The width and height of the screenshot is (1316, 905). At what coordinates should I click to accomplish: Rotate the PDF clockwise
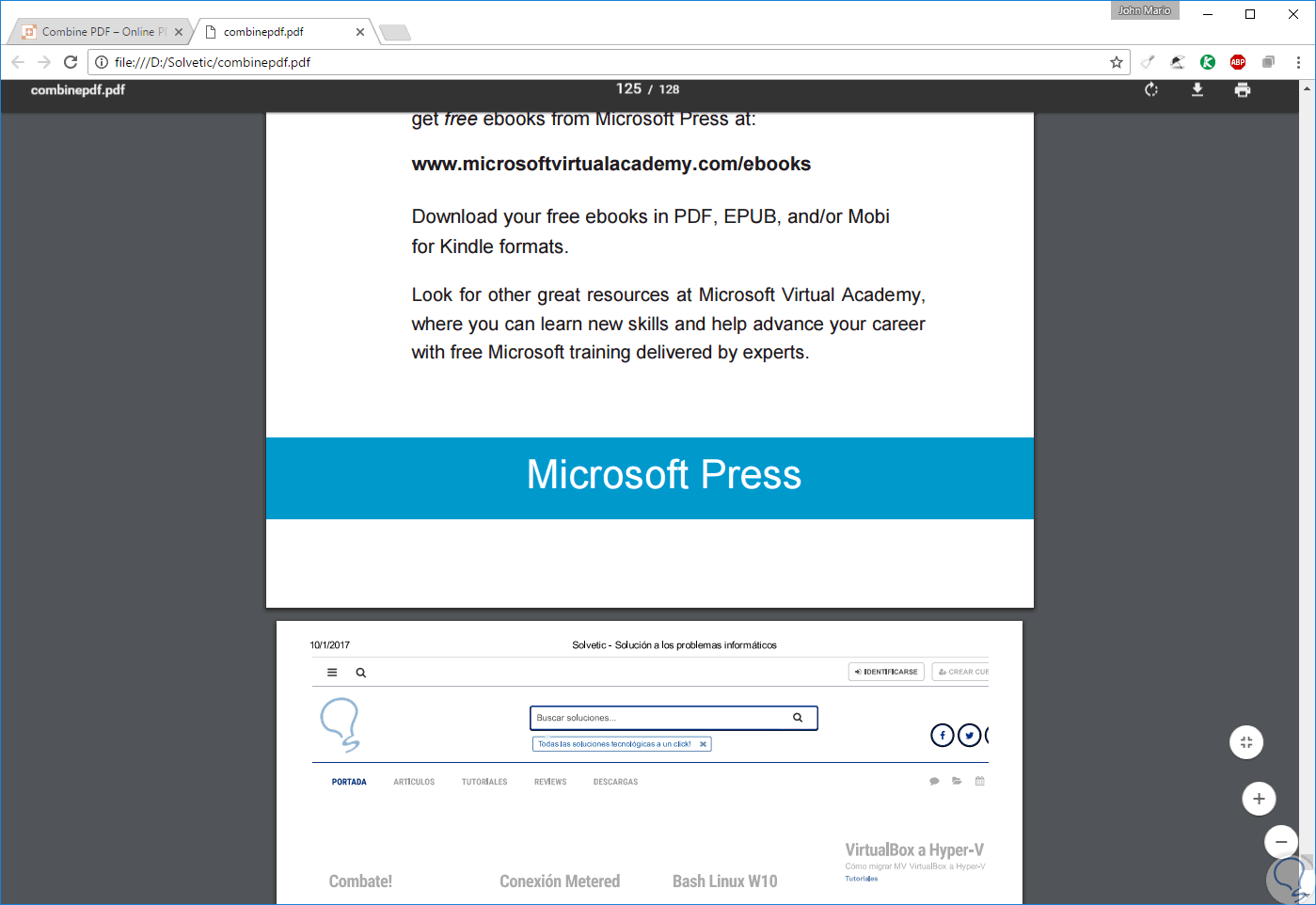click(x=1151, y=89)
